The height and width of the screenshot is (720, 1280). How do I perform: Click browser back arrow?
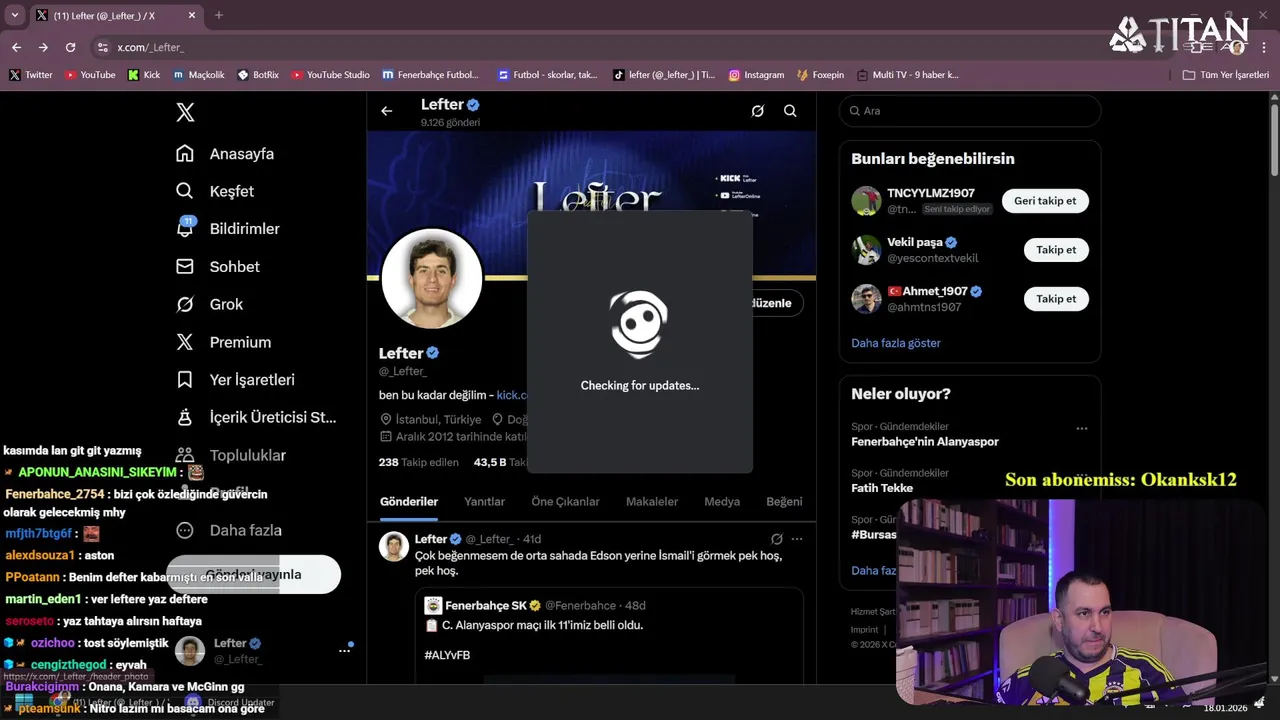16,47
